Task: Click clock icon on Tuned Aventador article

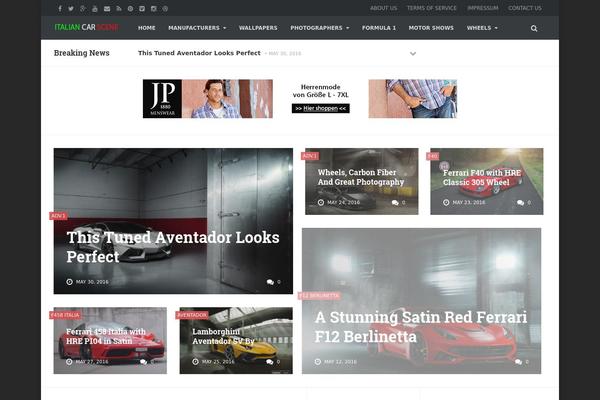Action: pyautogui.click(x=69, y=282)
